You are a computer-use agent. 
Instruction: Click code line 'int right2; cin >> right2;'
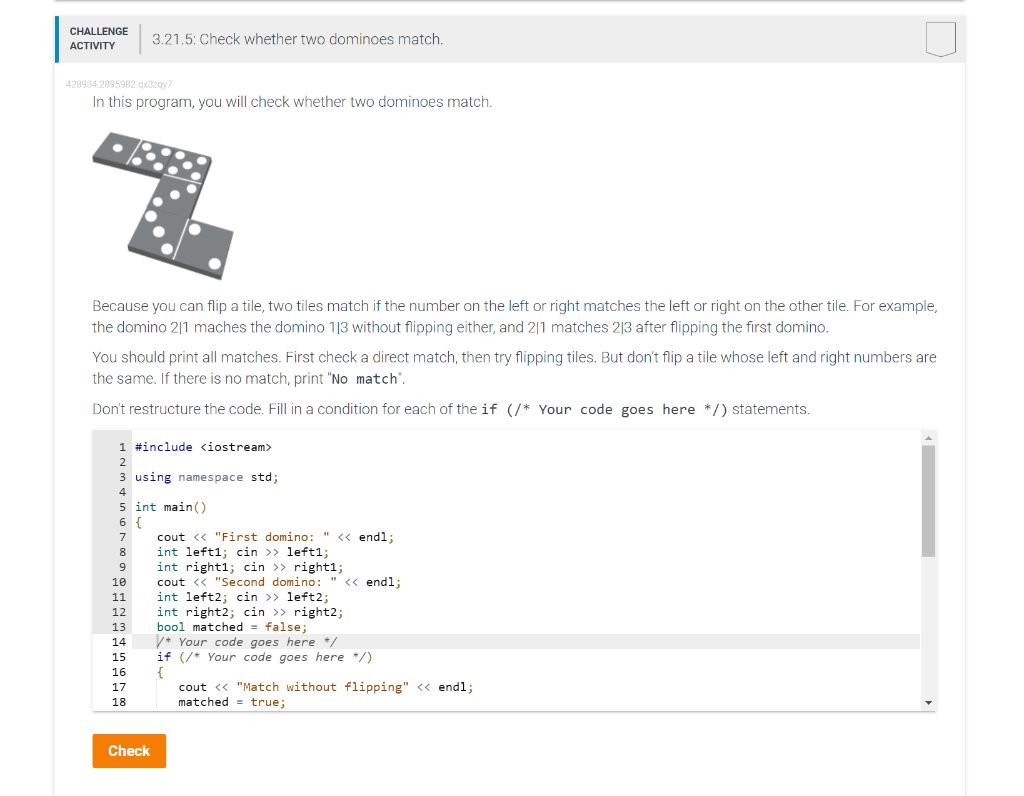click(249, 612)
